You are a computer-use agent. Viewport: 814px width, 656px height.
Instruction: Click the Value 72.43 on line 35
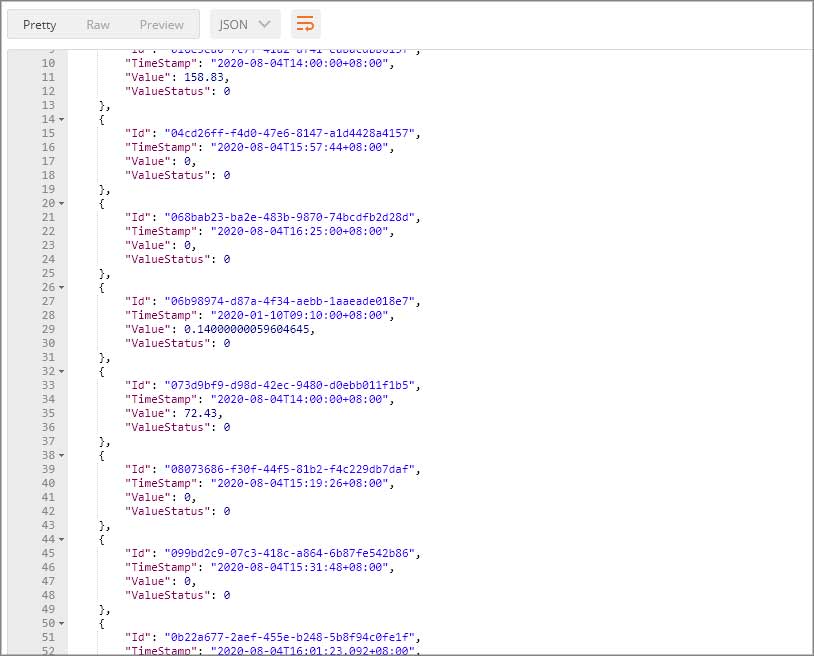coord(200,413)
